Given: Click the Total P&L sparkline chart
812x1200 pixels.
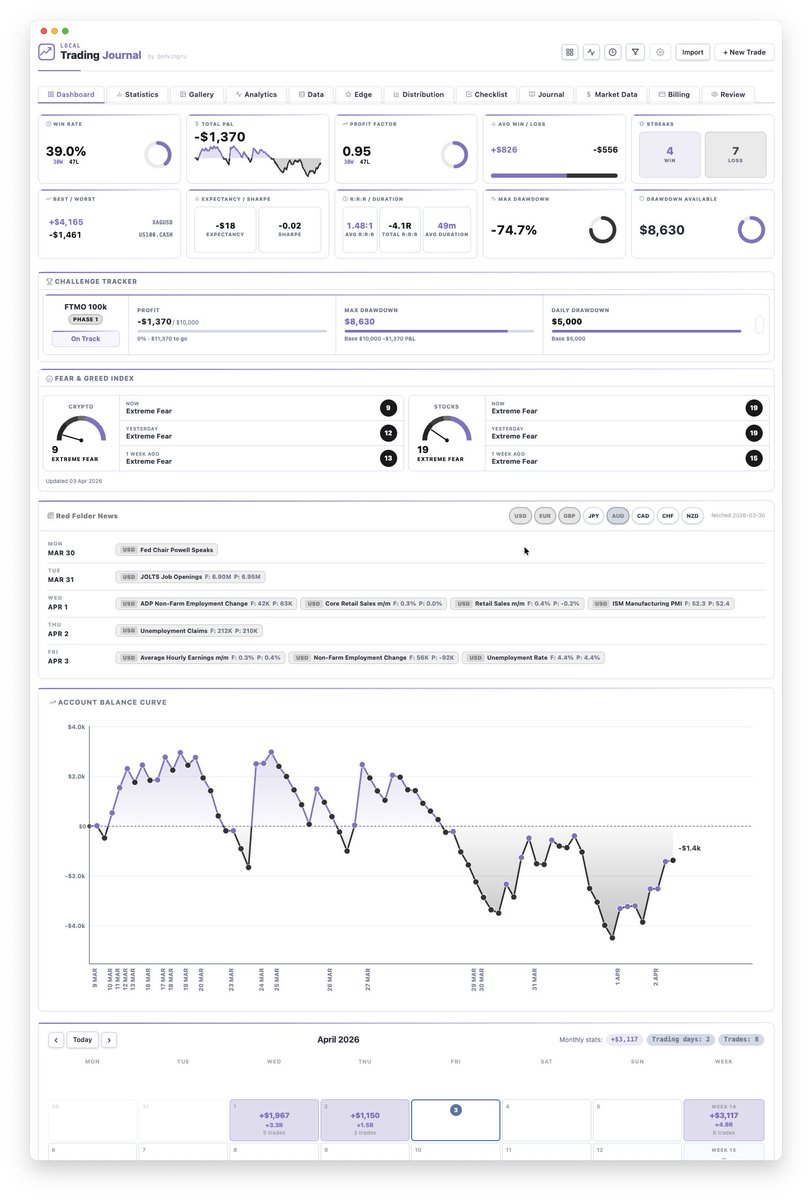Looking at the screenshot, I should [x=258, y=160].
